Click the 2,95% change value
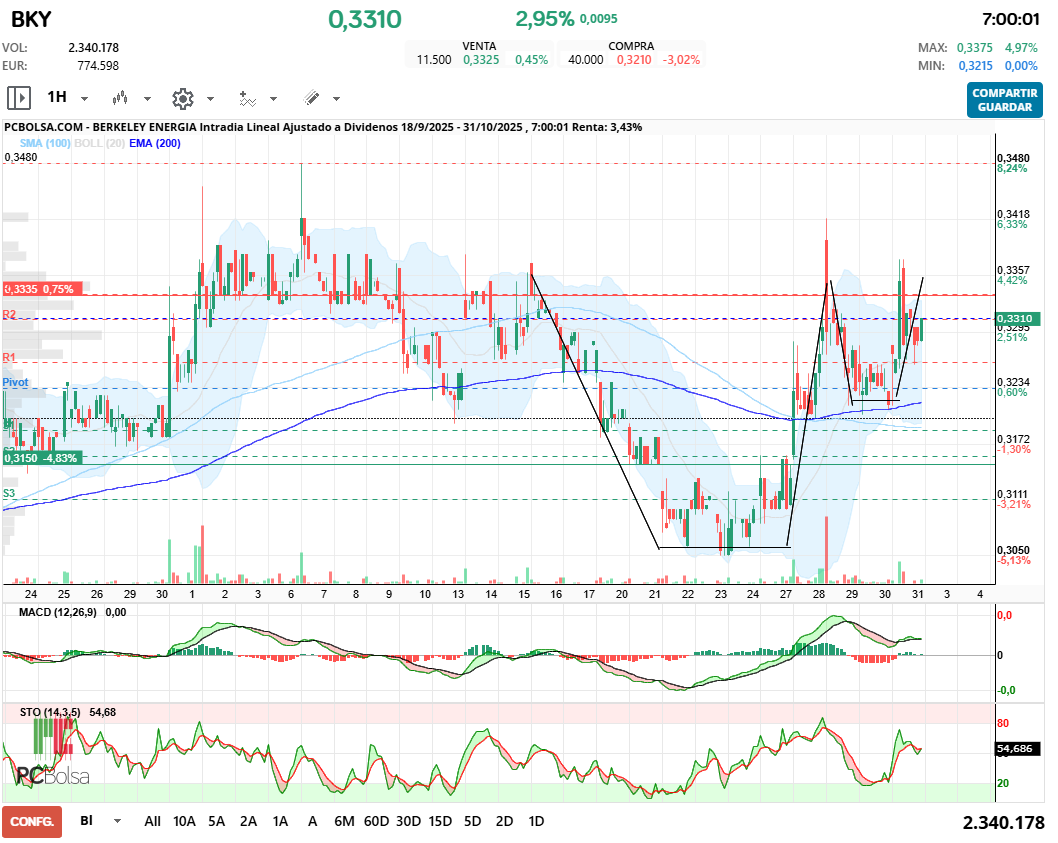Screen dimensions: 1058x843 [x=545, y=19]
